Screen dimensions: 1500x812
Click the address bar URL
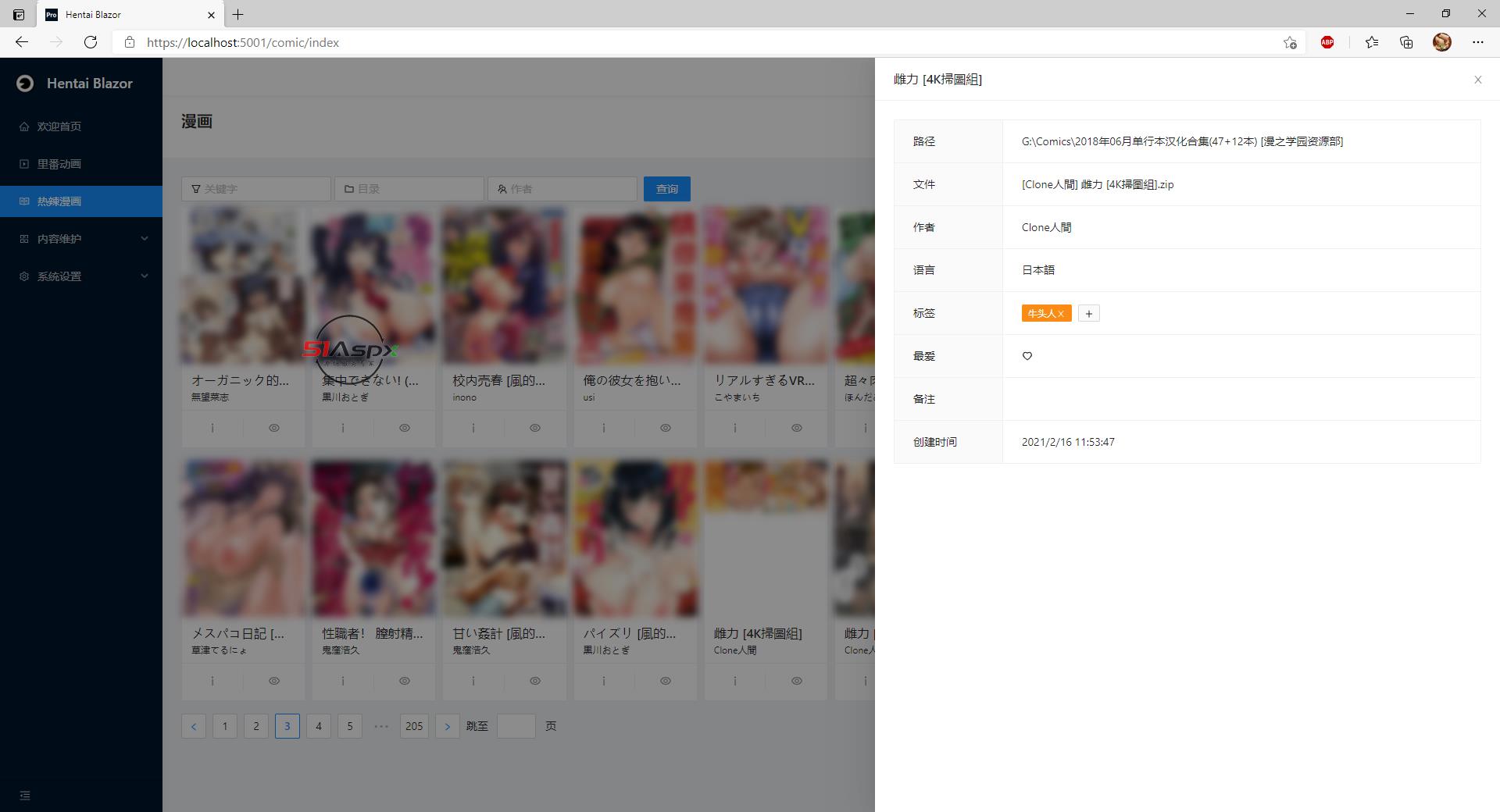pos(243,43)
